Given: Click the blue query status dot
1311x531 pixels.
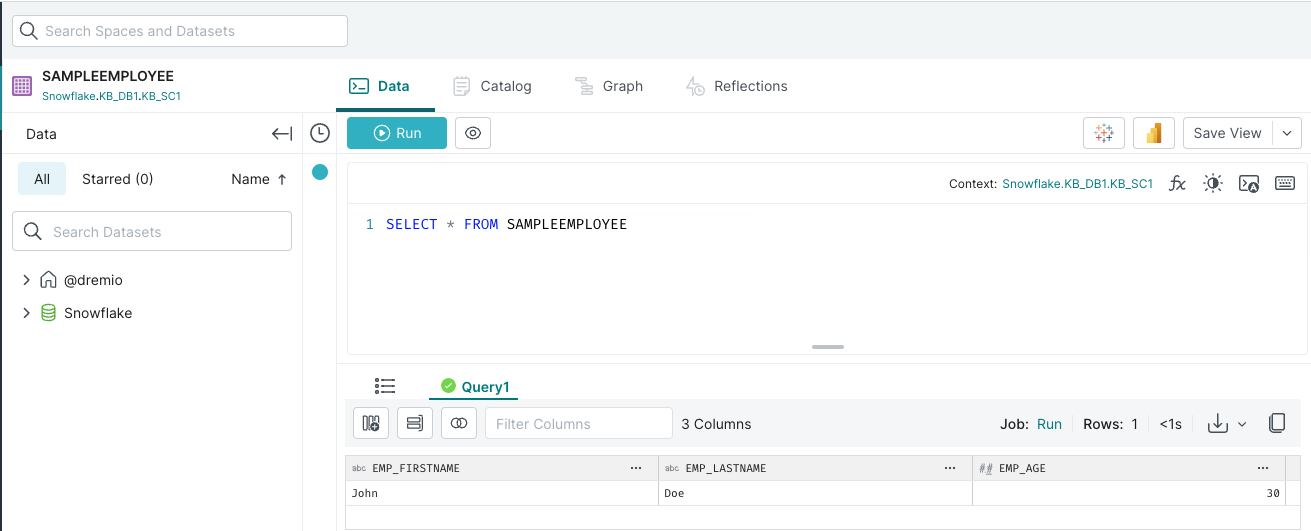Looking at the screenshot, I should [320, 172].
